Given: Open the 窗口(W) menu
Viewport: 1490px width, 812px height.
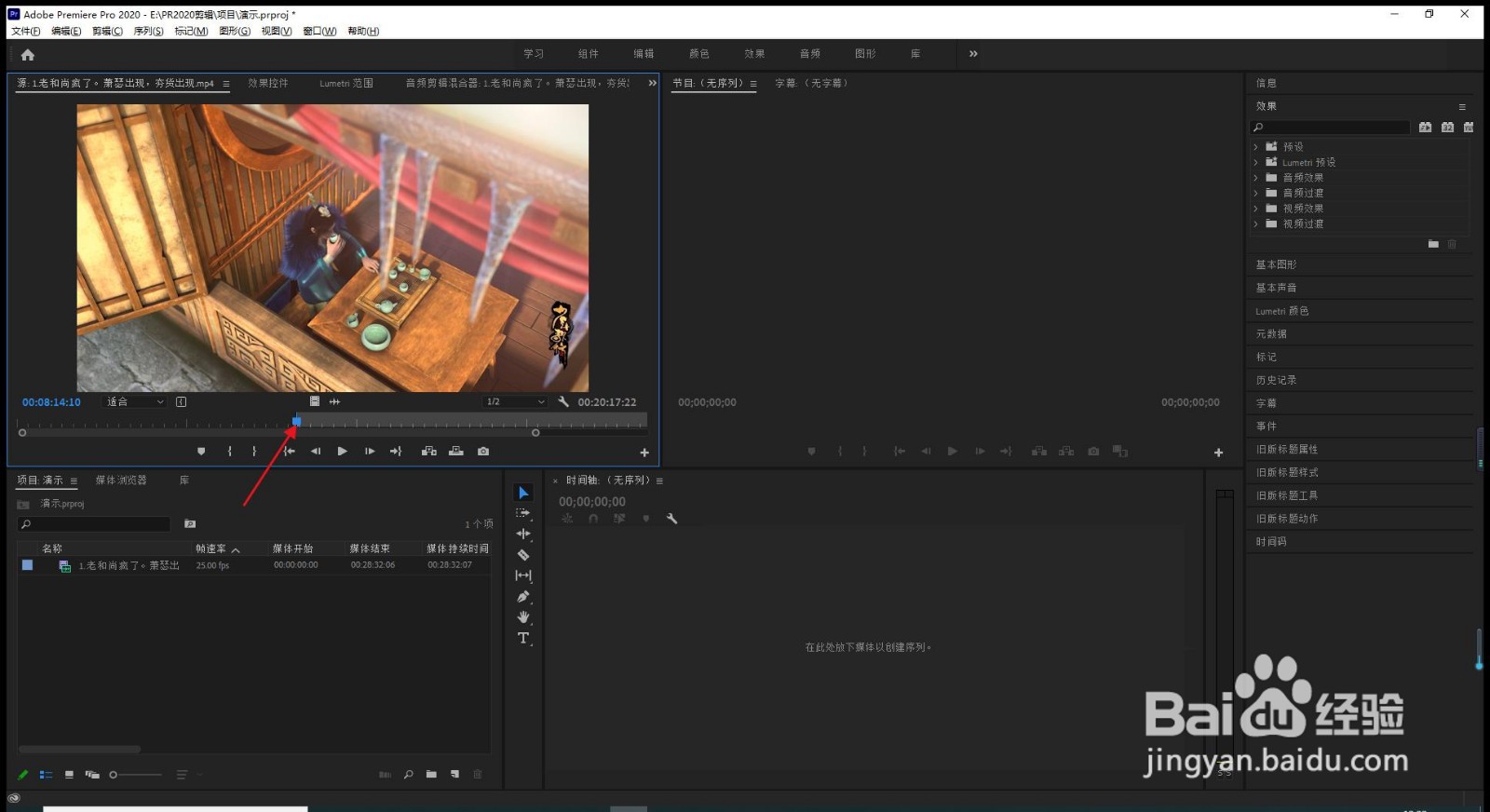Looking at the screenshot, I should [319, 31].
